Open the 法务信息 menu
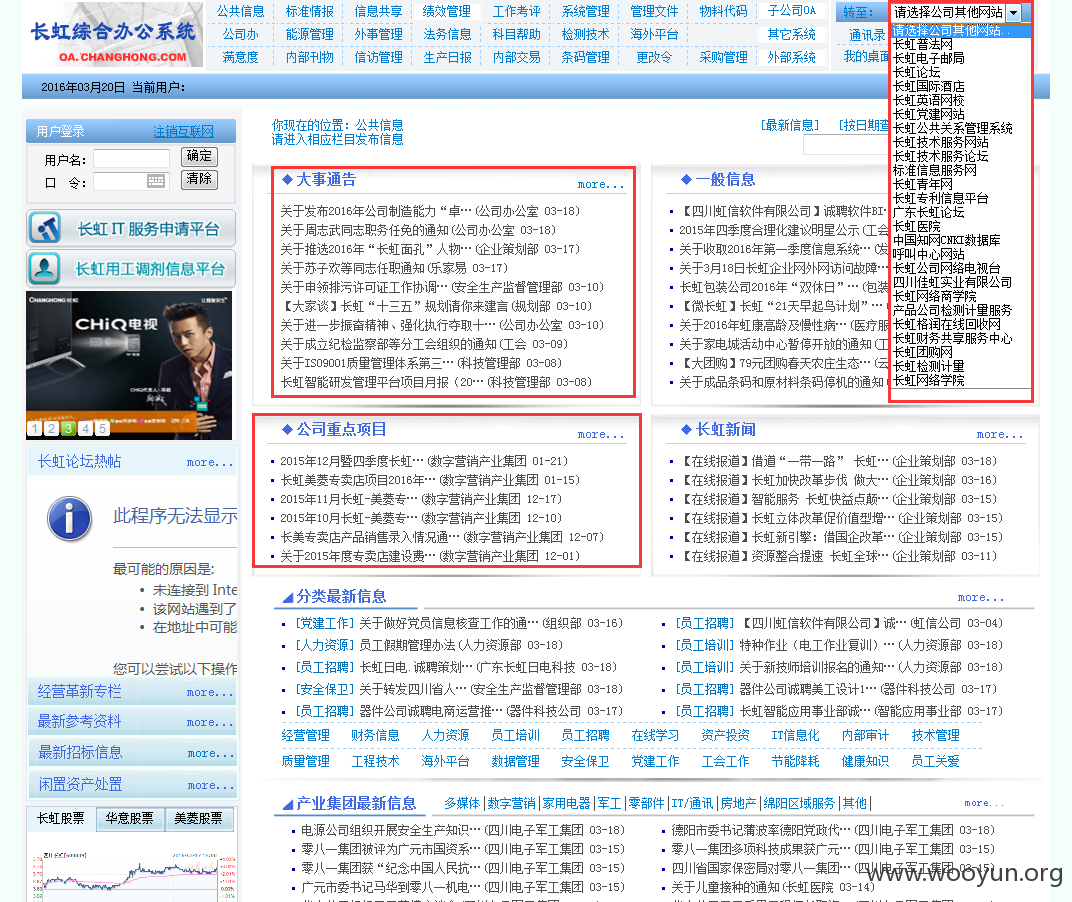Image resolution: width=1072 pixels, height=902 pixels. [447, 34]
